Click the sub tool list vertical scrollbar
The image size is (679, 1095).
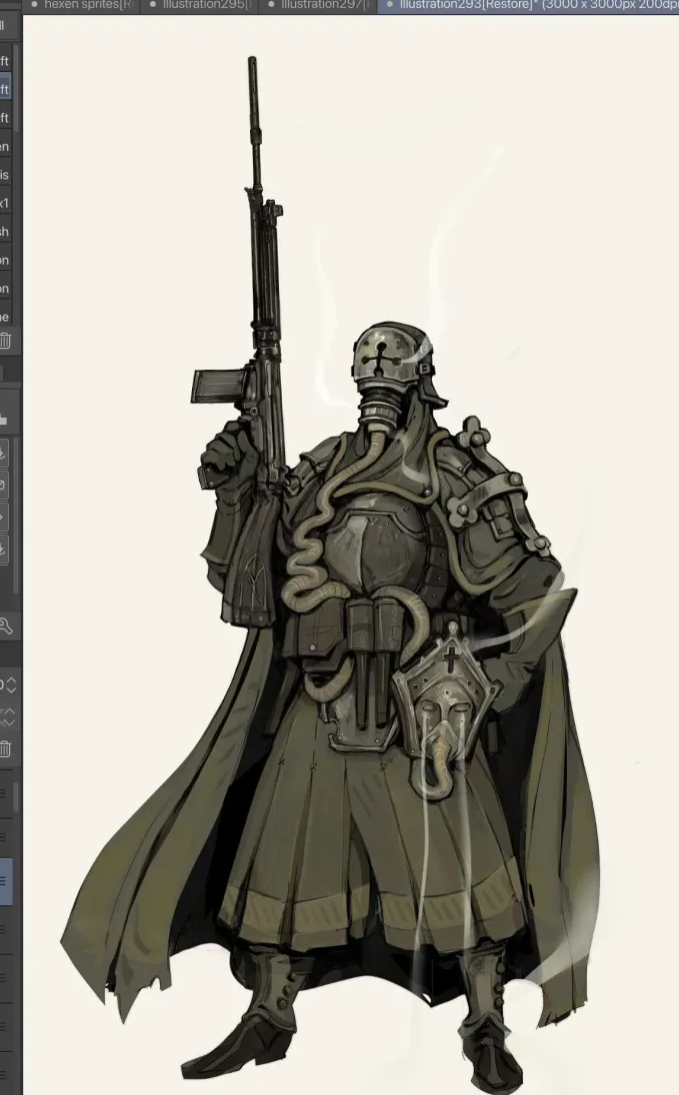click(x=15, y=120)
